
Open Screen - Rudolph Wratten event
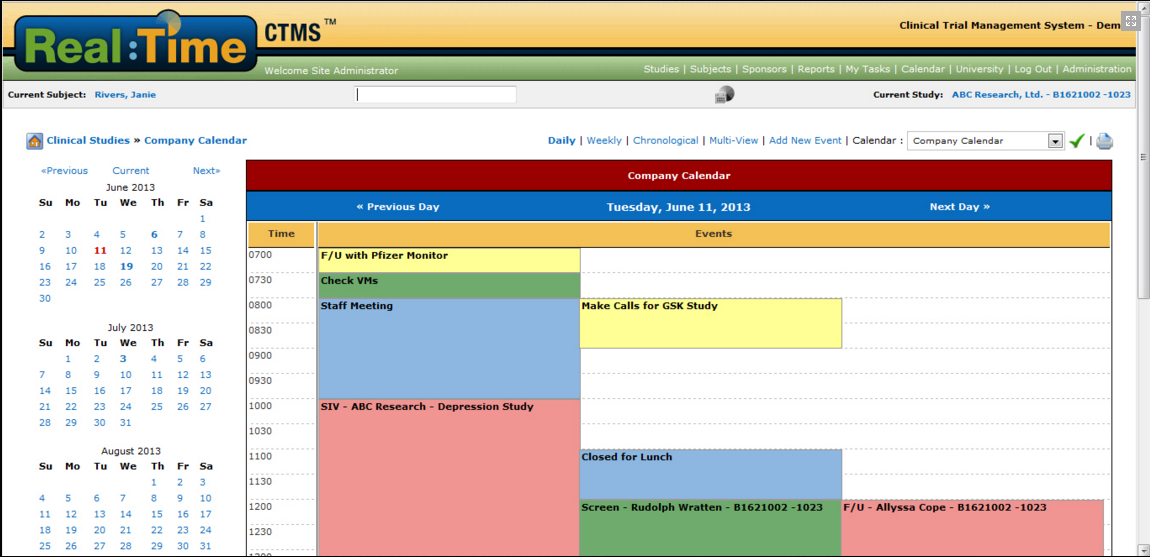coord(711,528)
